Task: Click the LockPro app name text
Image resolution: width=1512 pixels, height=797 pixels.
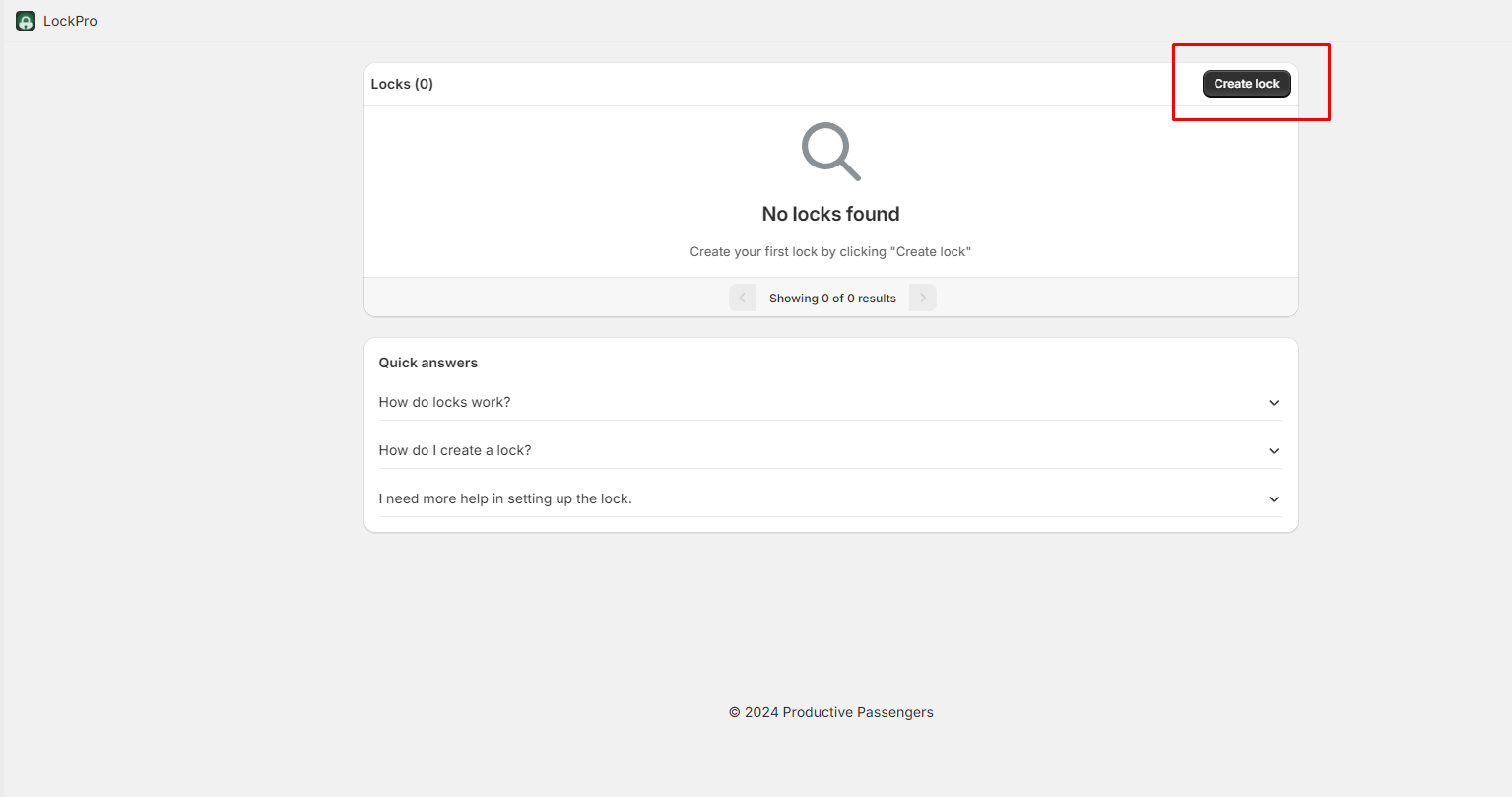Action: [x=70, y=21]
